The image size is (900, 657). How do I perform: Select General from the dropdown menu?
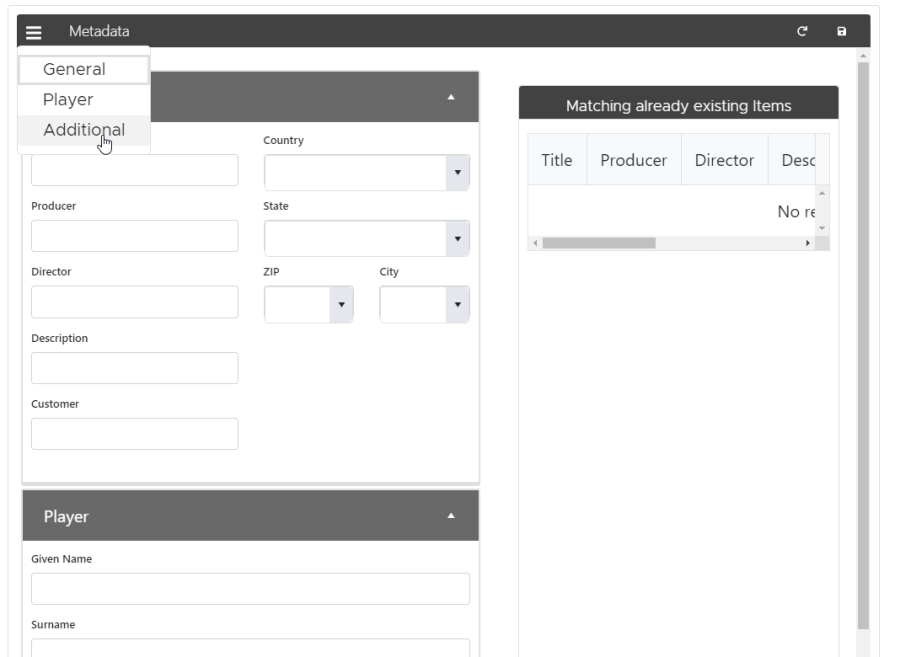pos(84,70)
